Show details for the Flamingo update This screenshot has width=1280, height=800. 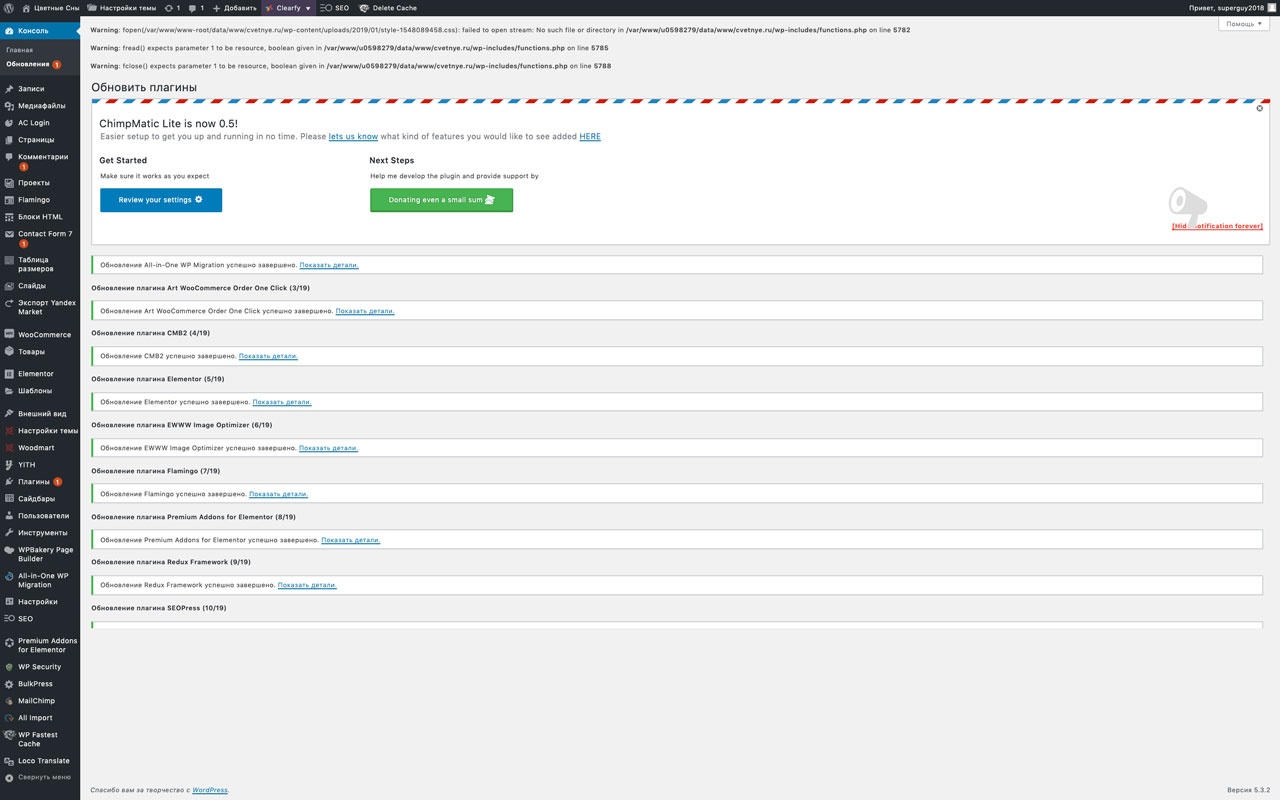coord(278,494)
